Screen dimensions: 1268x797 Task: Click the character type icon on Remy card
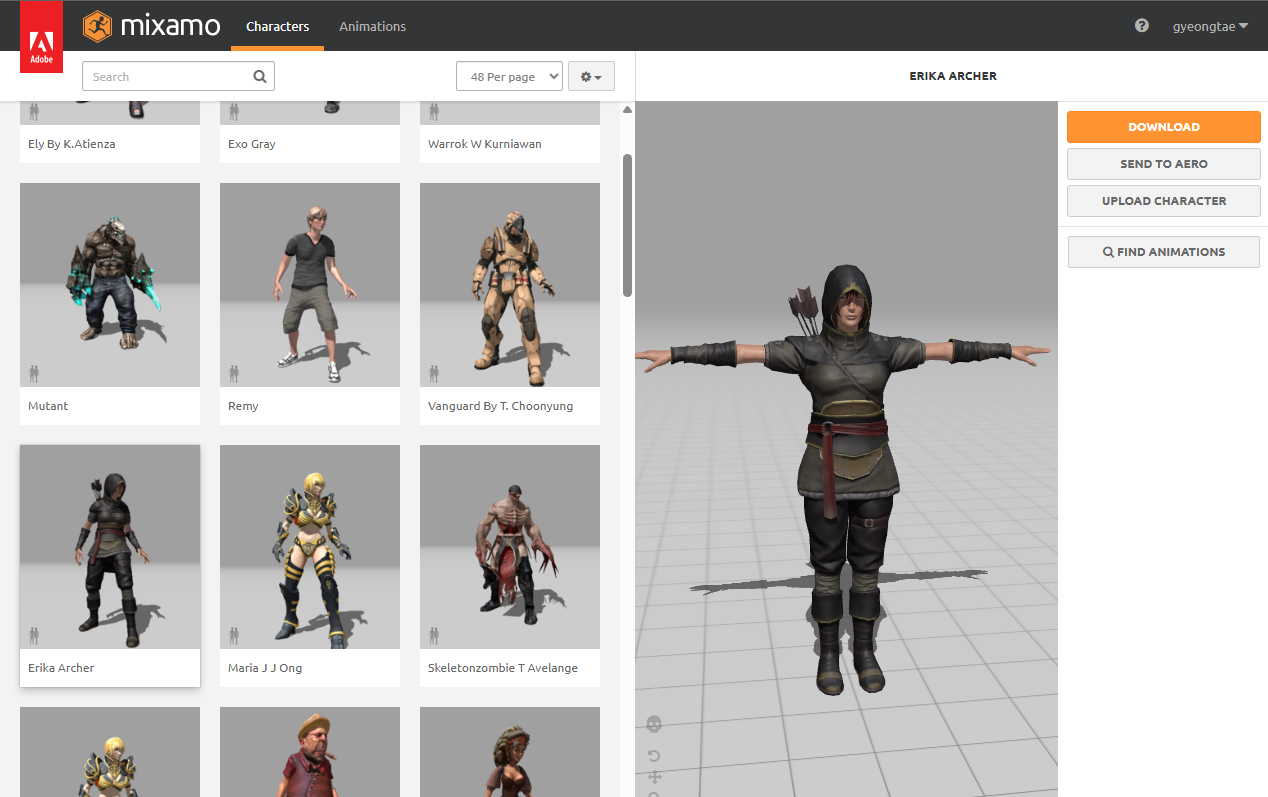coord(234,373)
